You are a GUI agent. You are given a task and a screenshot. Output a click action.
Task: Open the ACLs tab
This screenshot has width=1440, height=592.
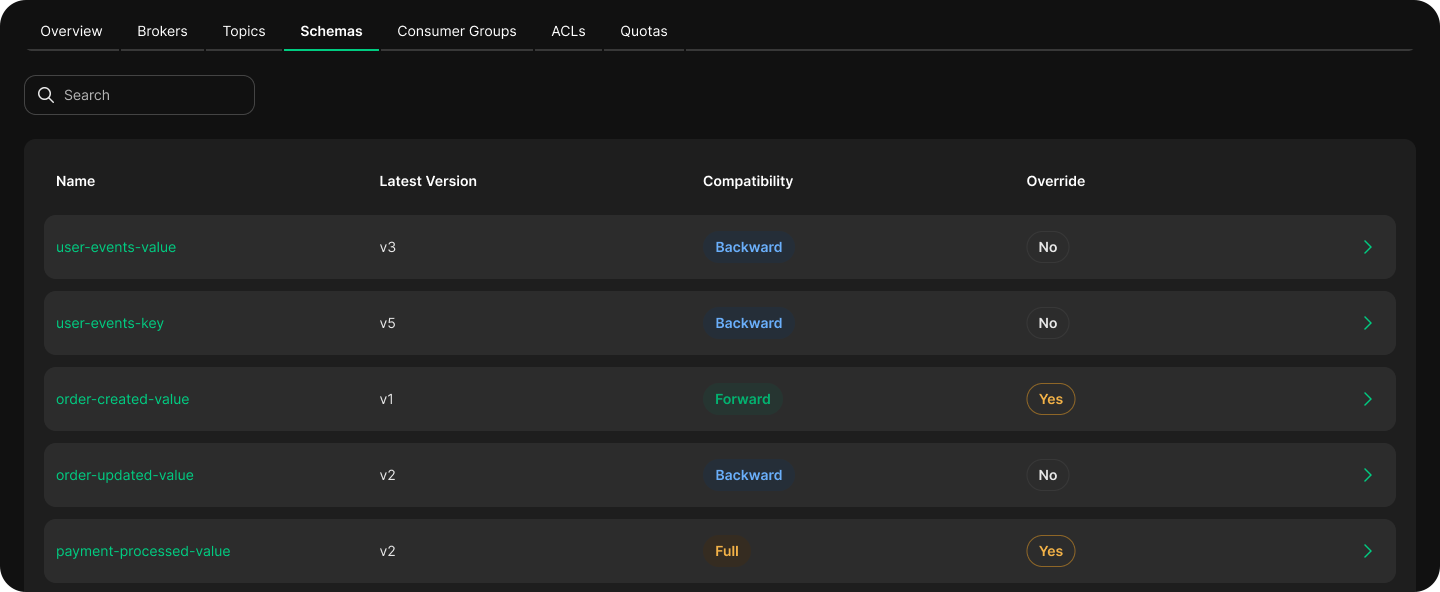568,31
